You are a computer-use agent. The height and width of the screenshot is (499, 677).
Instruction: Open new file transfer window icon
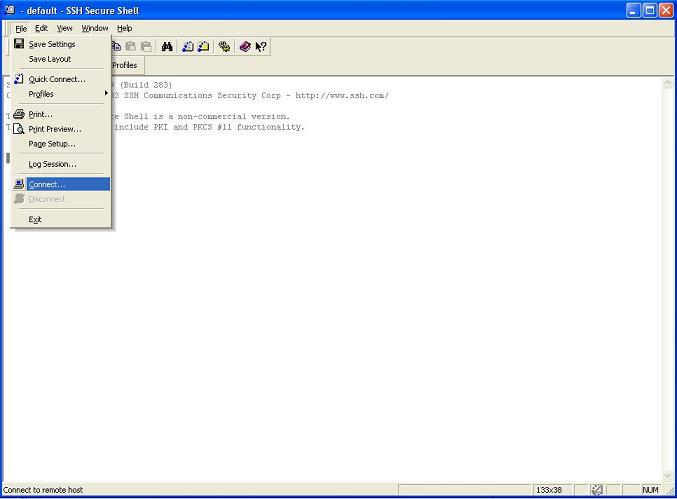click(204, 47)
